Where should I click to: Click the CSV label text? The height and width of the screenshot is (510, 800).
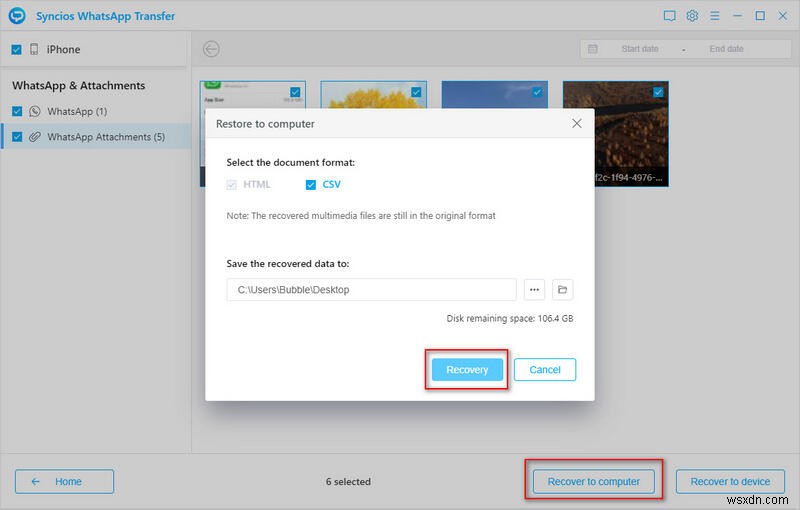332,185
